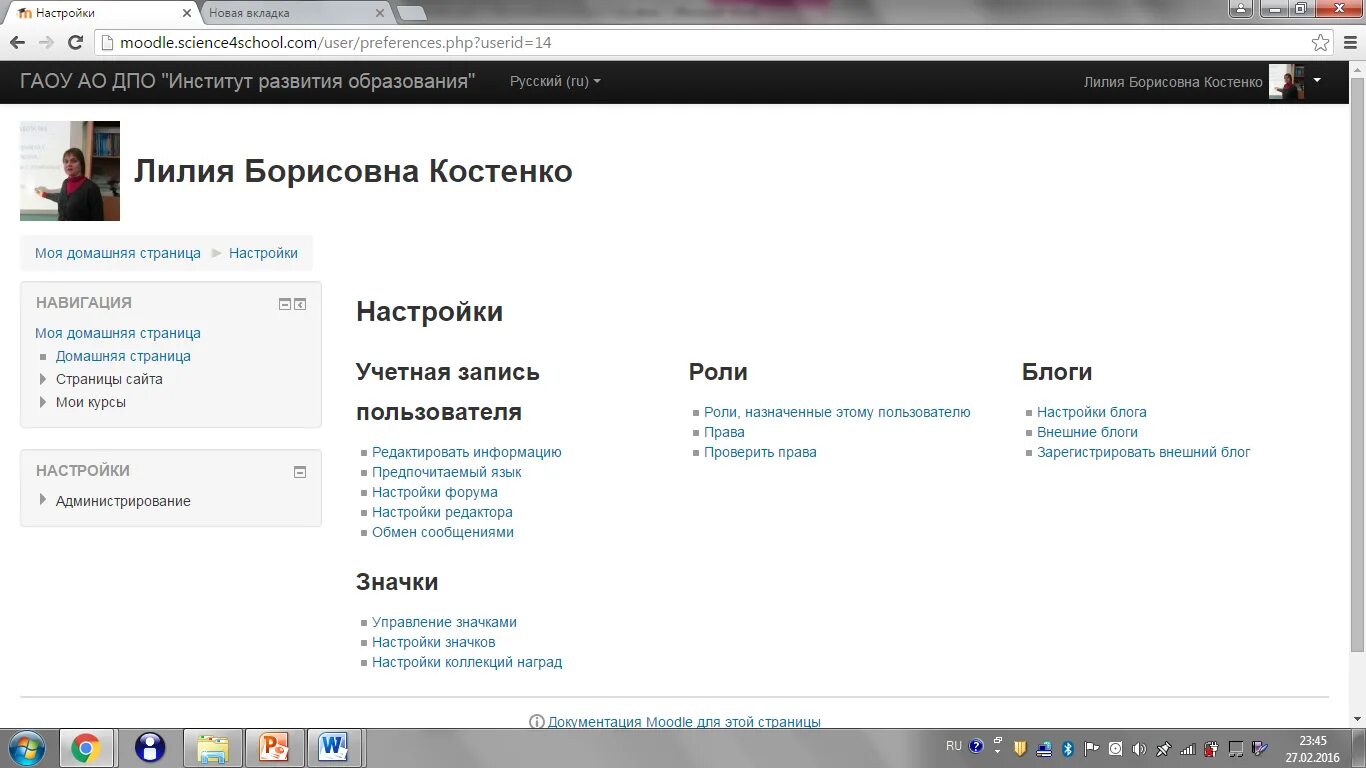Open Внешние блоги link
Screen dimensions: 1366x768
click(1087, 432)
